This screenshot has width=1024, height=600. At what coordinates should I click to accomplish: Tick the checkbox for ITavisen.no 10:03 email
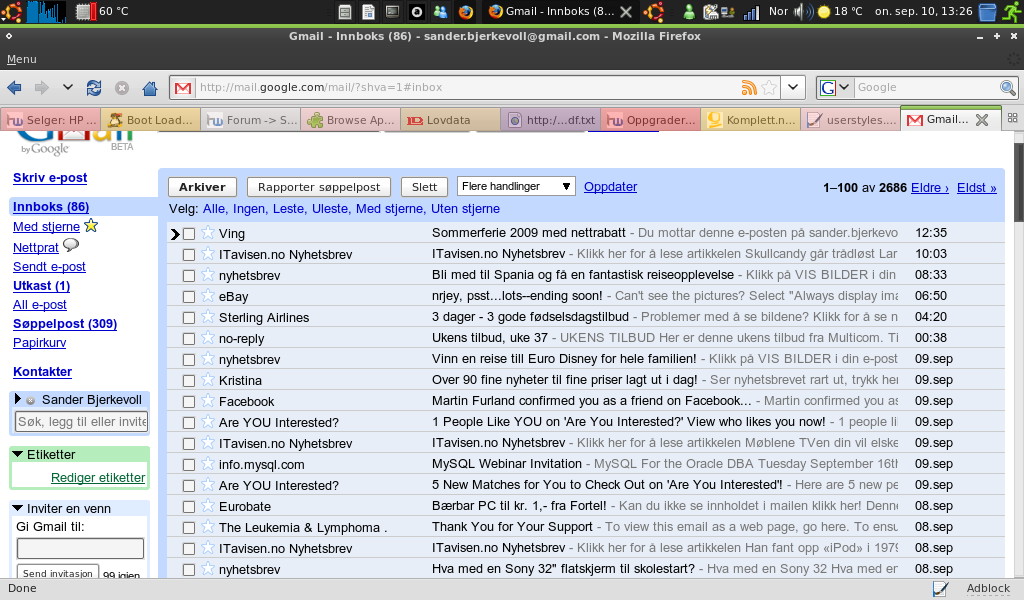tap(189, 255)
